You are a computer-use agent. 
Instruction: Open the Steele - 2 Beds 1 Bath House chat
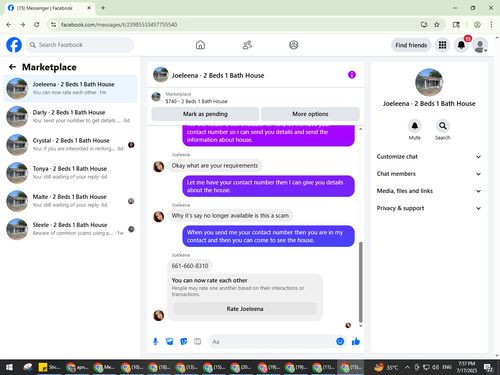point(70,229)
